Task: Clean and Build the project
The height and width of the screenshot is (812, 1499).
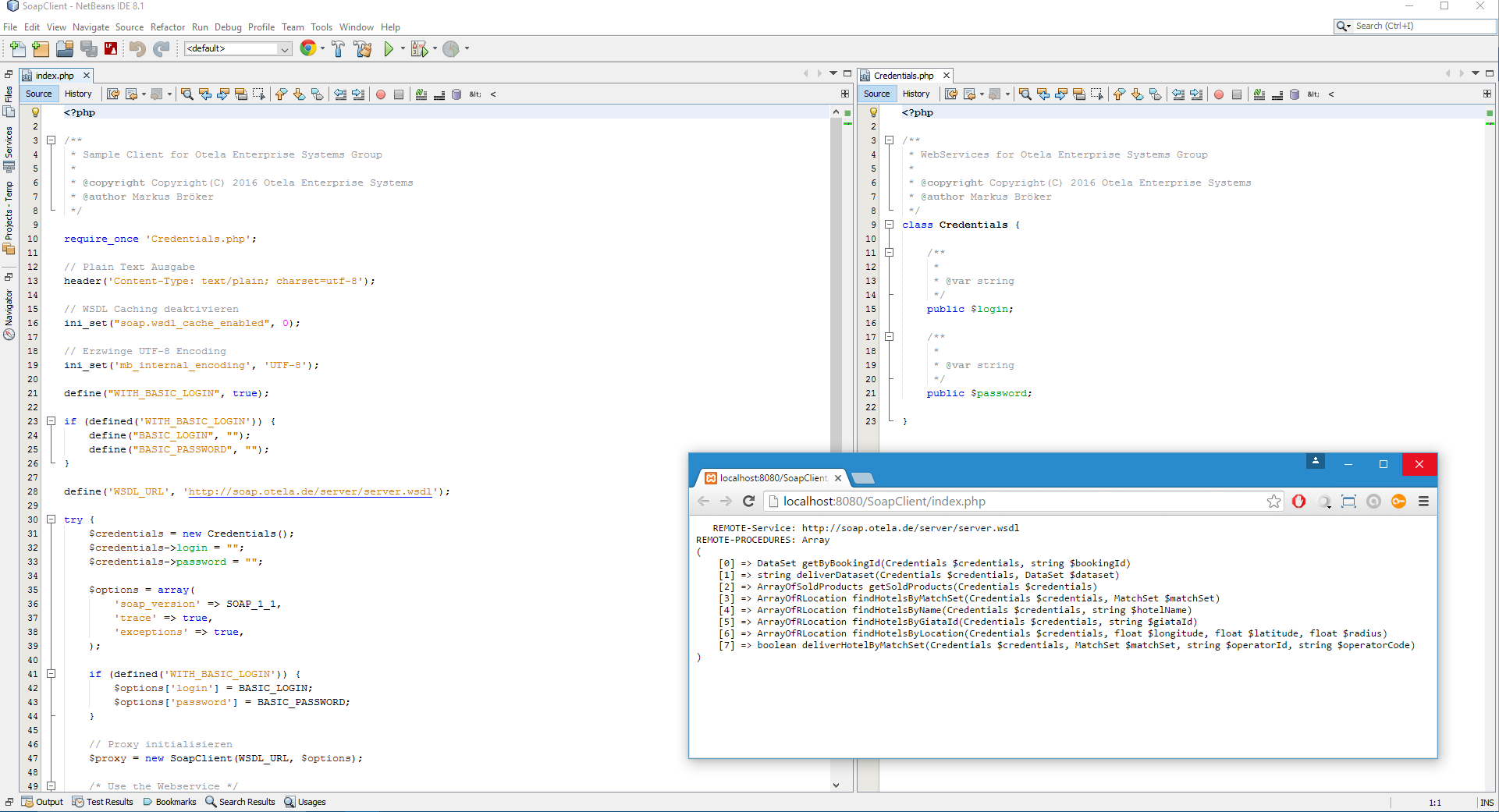Action: tap(363, 48)
